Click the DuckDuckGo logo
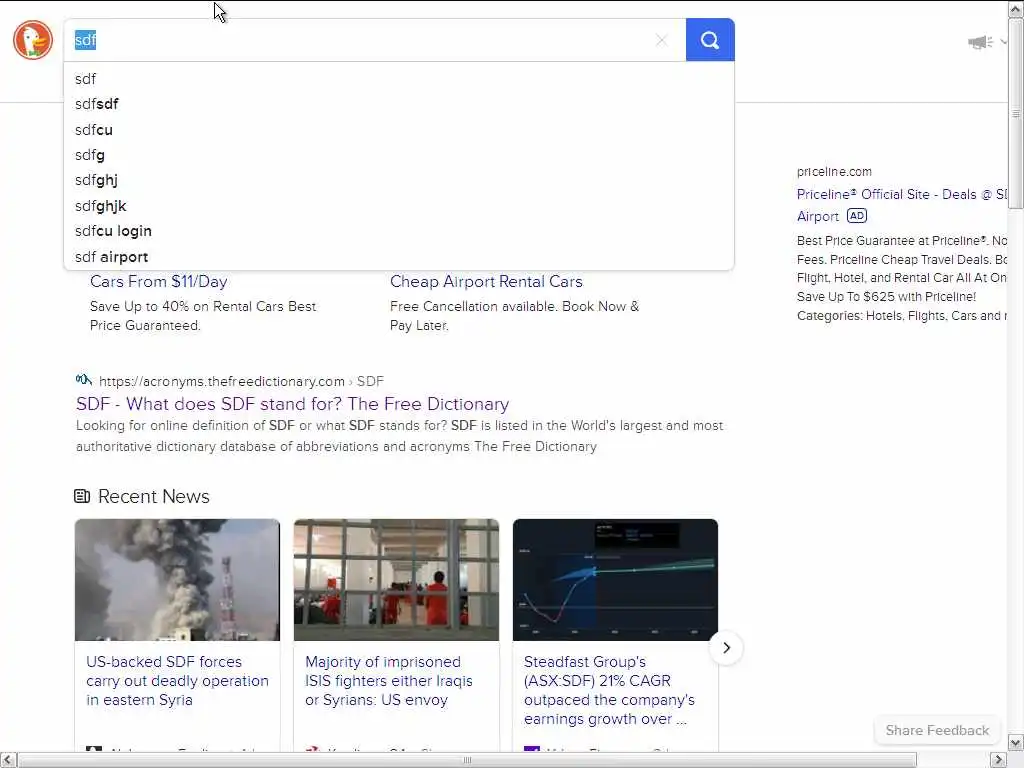This screenshot has height=768, width=1024. point(33,40)
